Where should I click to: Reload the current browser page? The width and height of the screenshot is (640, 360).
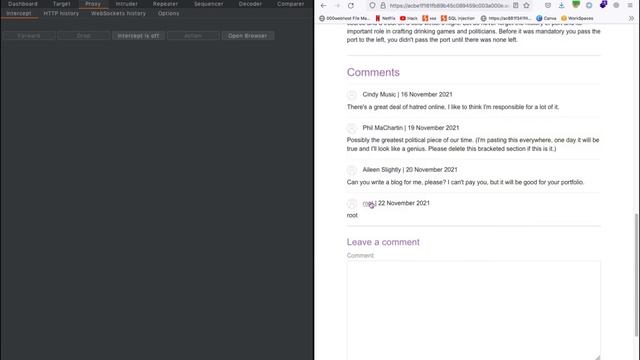351,6
